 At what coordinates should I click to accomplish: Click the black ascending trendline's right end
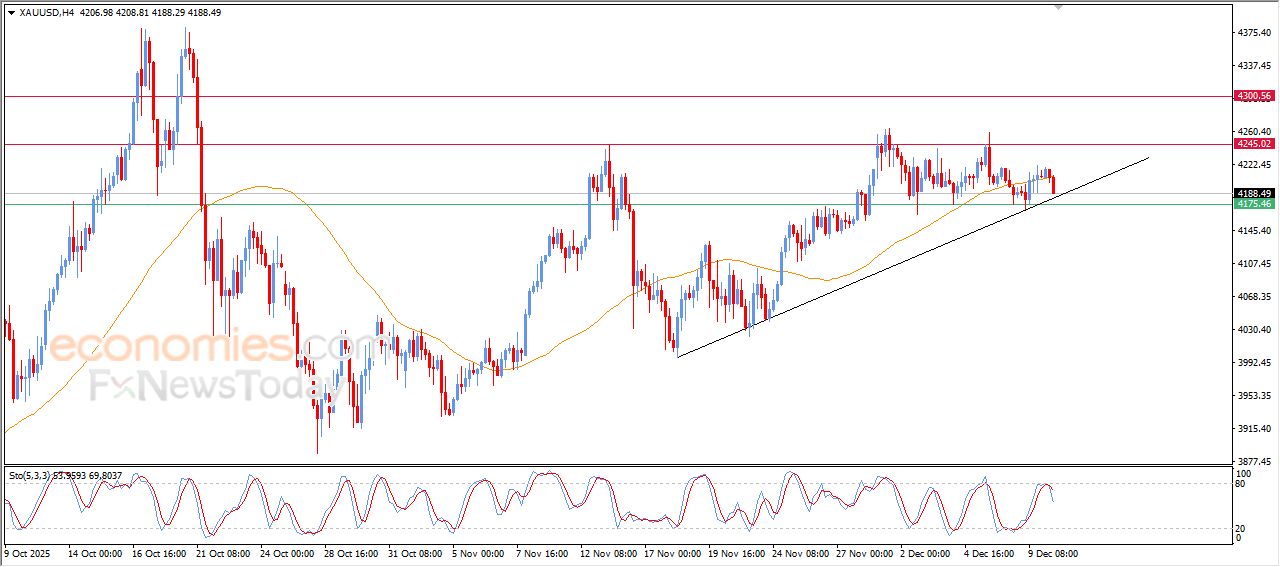1147,158
